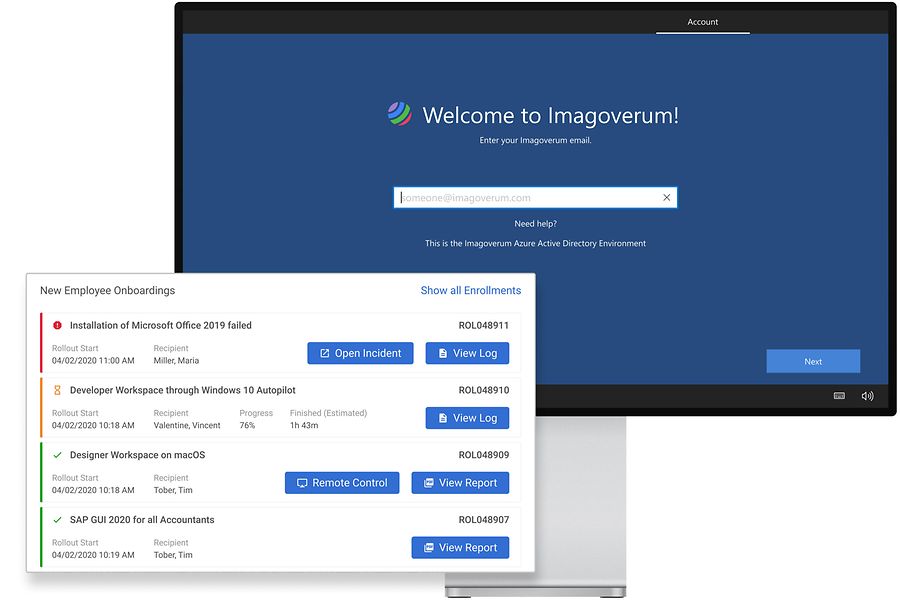Click recipient 'Valentine, Vincent'
This screenshot has width=900, height=600.
pos(187,425)
